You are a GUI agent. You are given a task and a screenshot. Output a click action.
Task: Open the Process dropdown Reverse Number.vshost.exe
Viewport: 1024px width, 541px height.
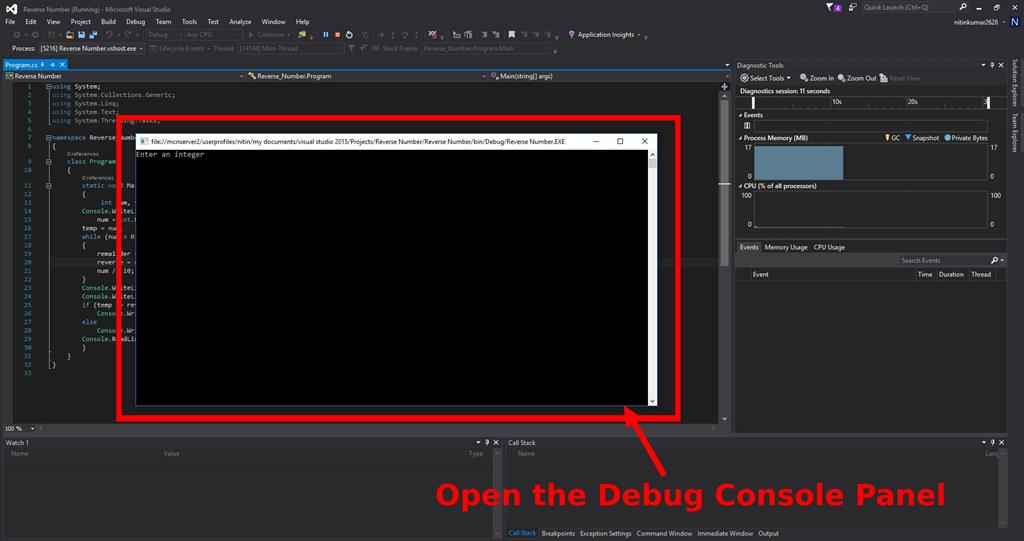click(x=91, y=48)
